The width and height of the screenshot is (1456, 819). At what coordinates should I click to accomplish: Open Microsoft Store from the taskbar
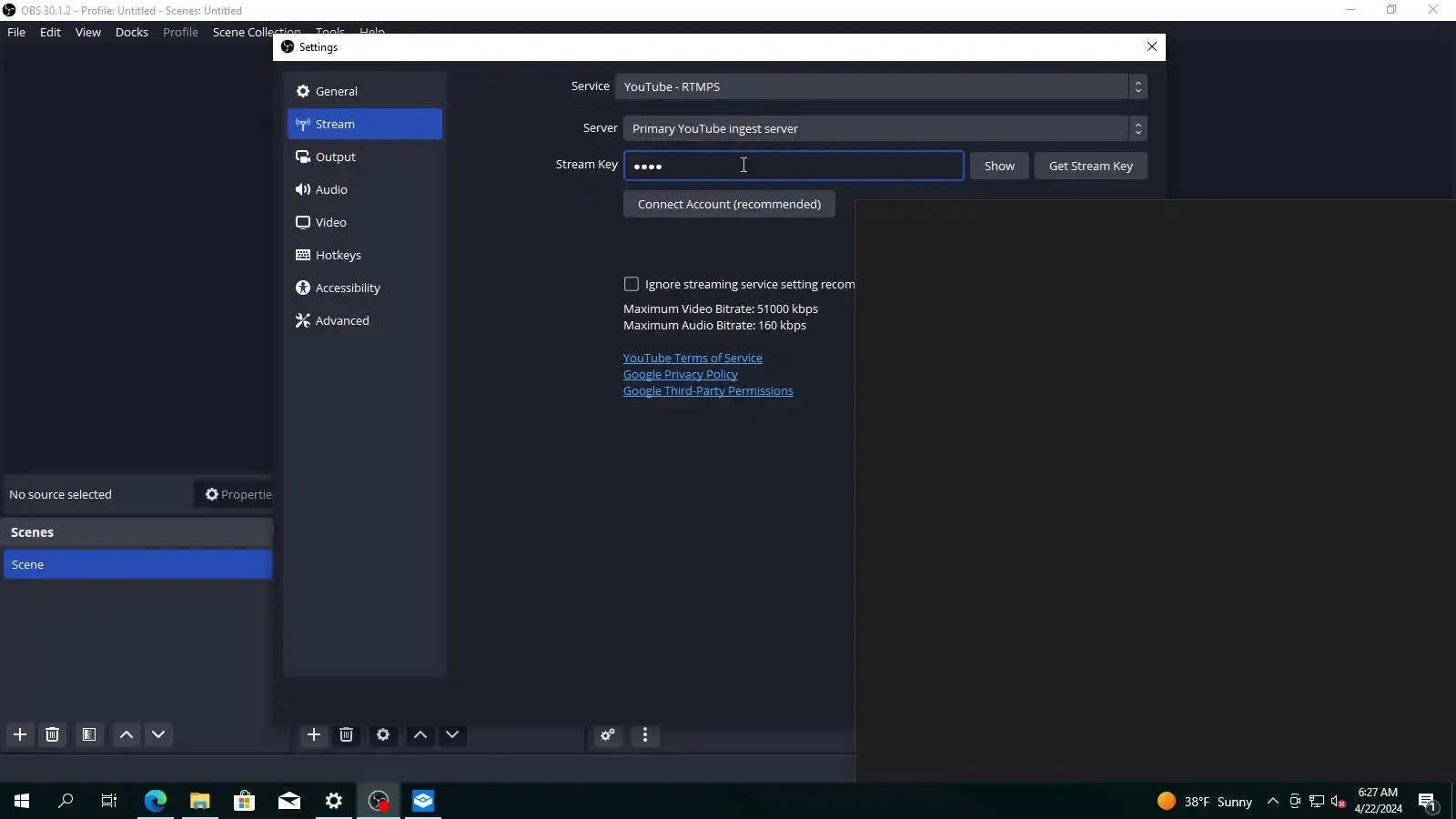(x=245, y=801)
